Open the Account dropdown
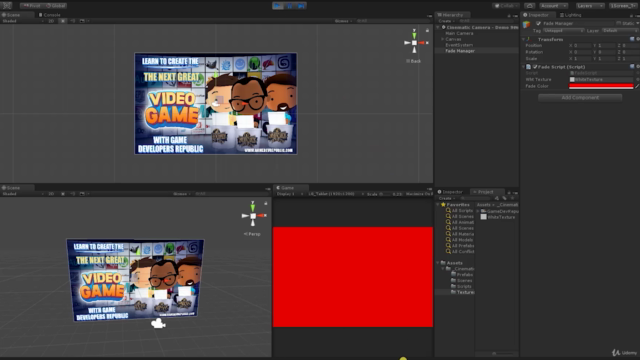The image size is (640, 360). tap(553, 6)
